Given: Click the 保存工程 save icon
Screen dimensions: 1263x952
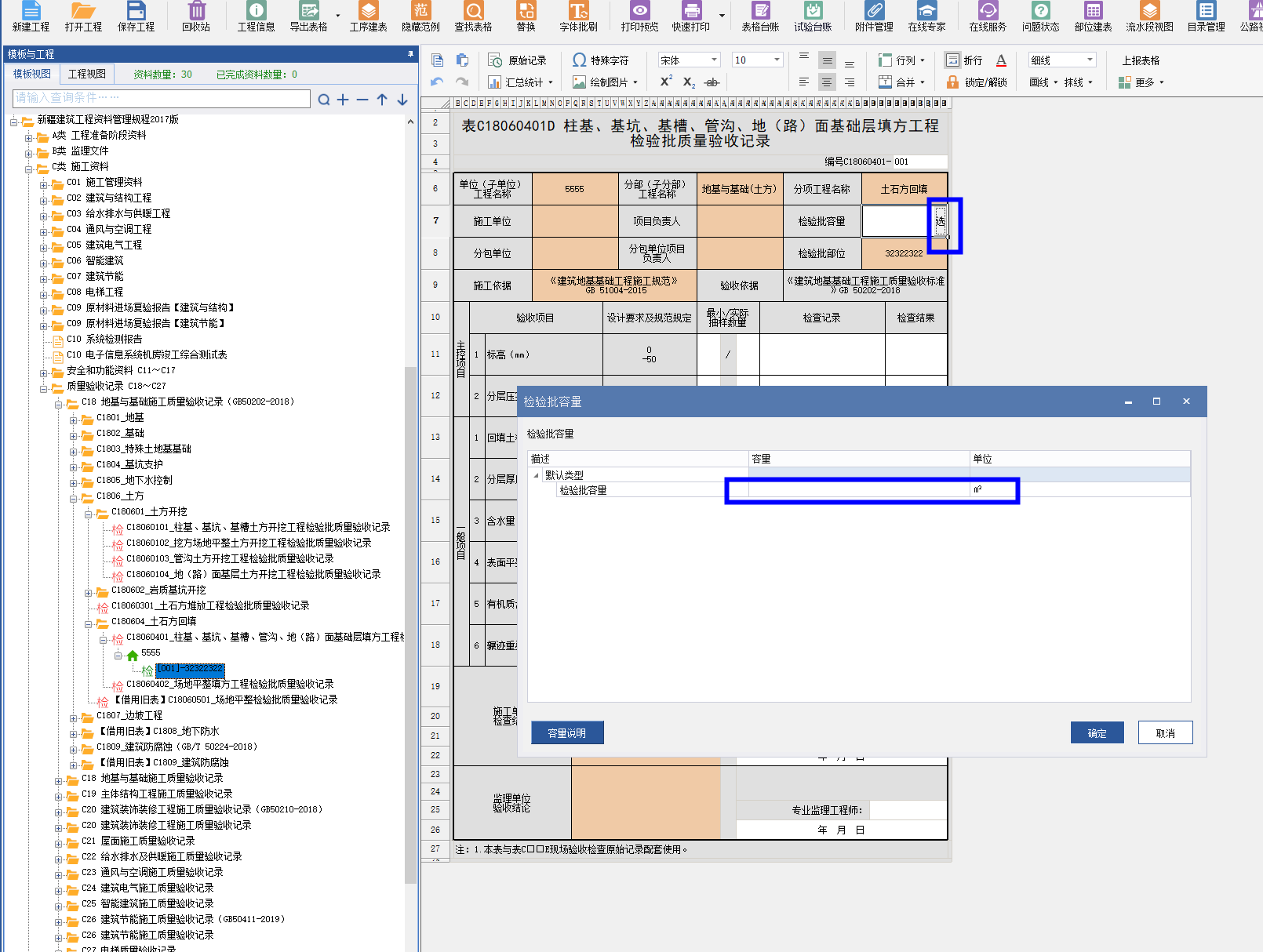Looking at the screenshot, I should click(136, 16).
